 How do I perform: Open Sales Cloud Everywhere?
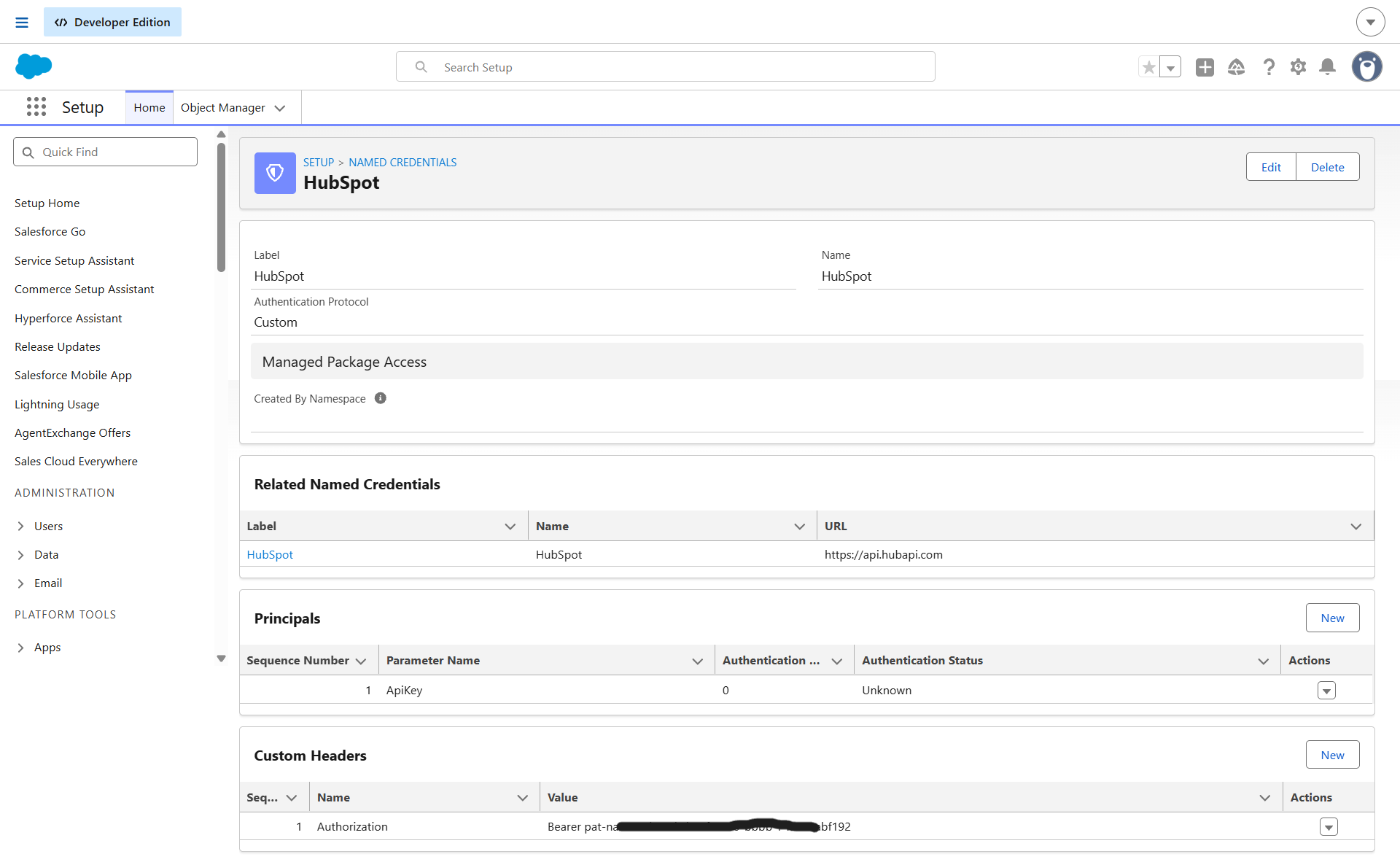pyautogui.click(x=76, y=461)
